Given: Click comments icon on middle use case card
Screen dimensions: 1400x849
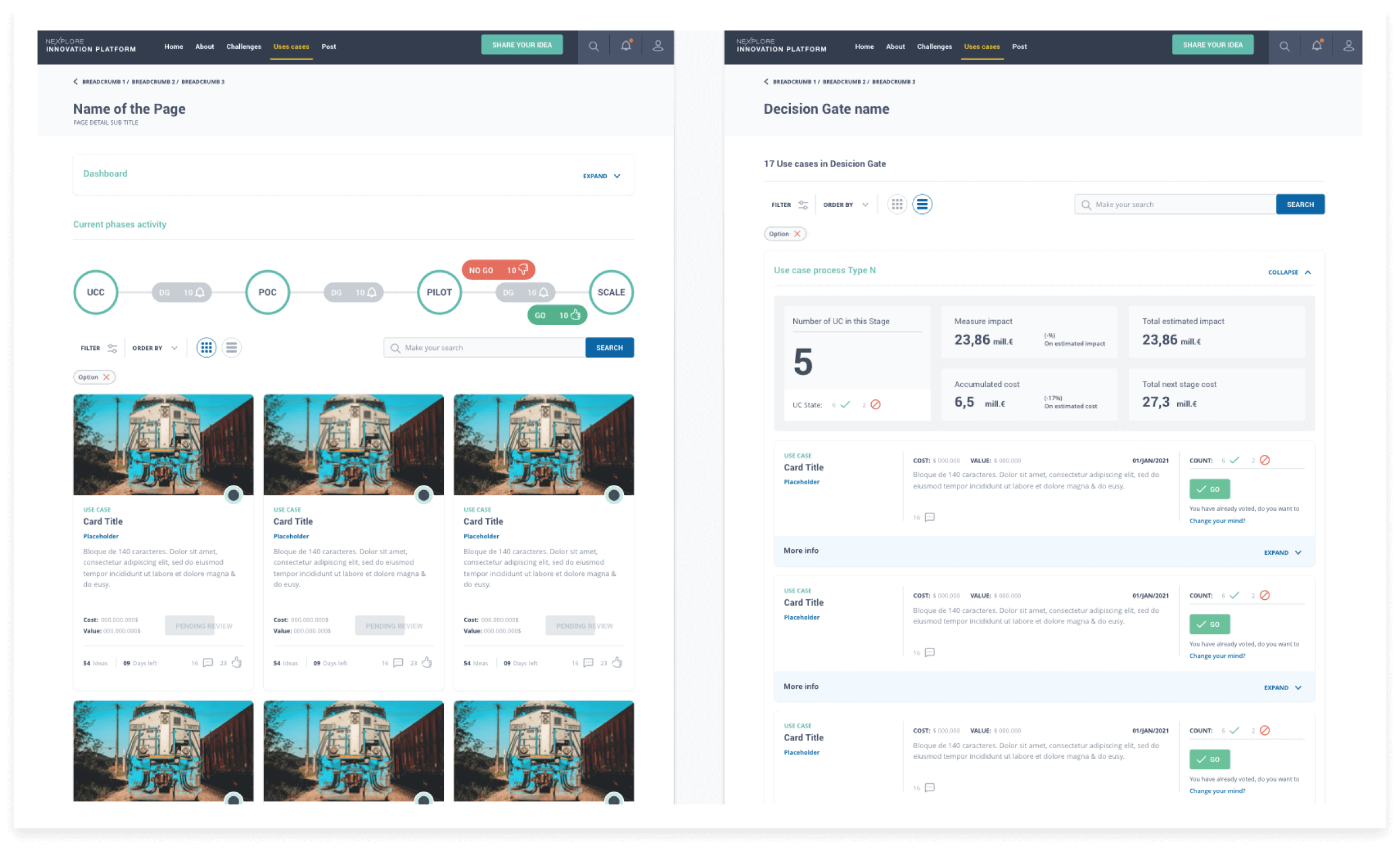Looking at the screenshot, I should pyautogui.click(x=398, y=663).
